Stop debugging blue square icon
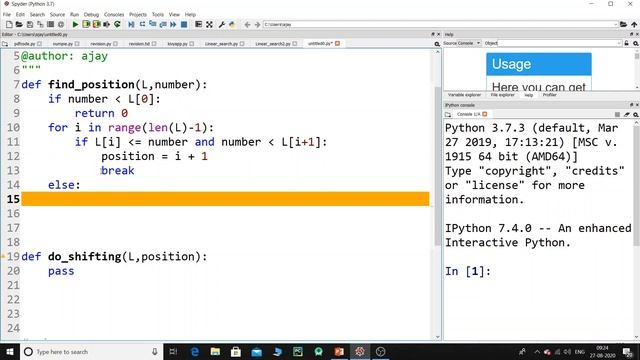The width and height of the screenshot is (640, 360). [184, 24]
